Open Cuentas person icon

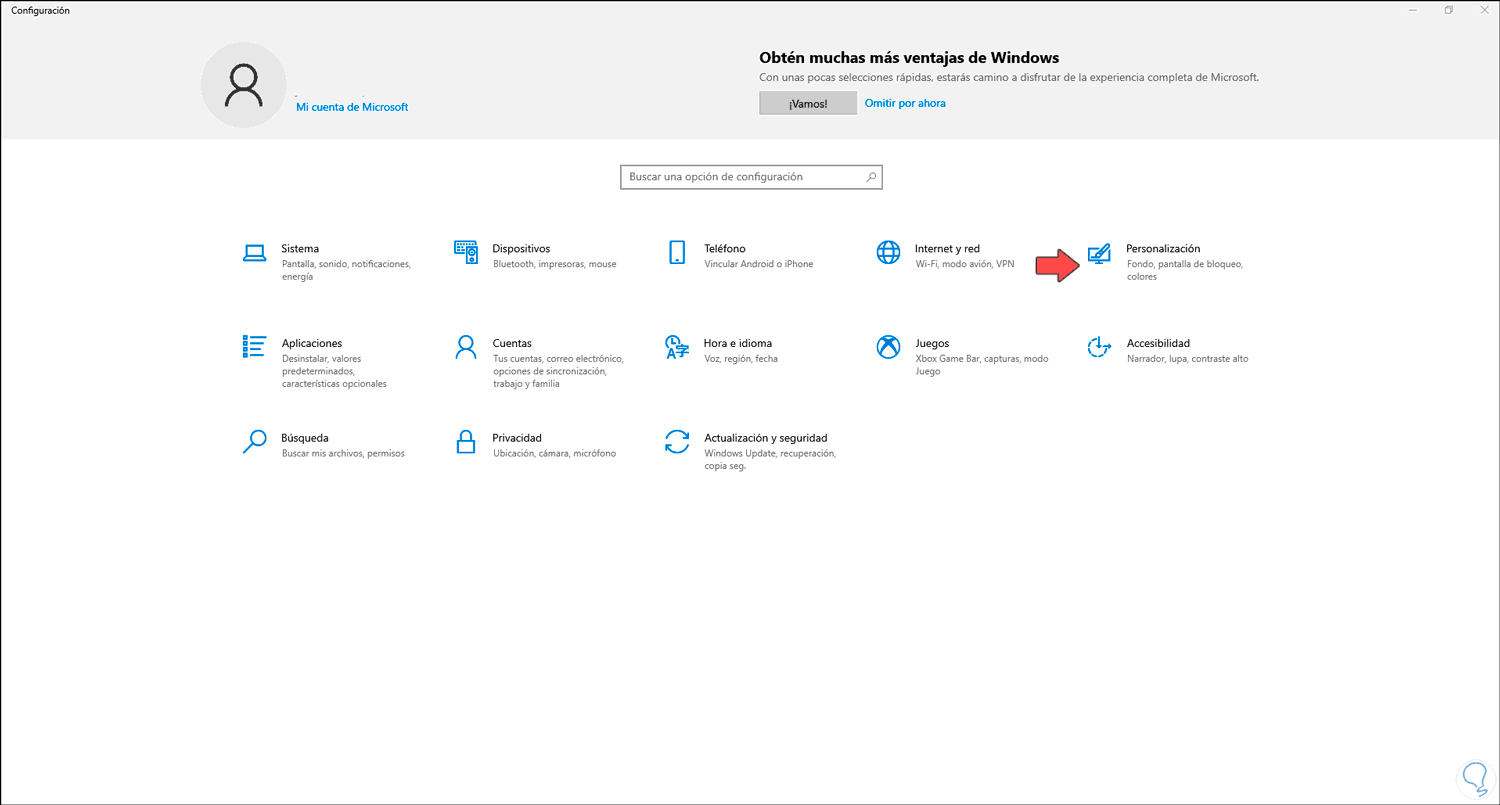click(466, 347)
